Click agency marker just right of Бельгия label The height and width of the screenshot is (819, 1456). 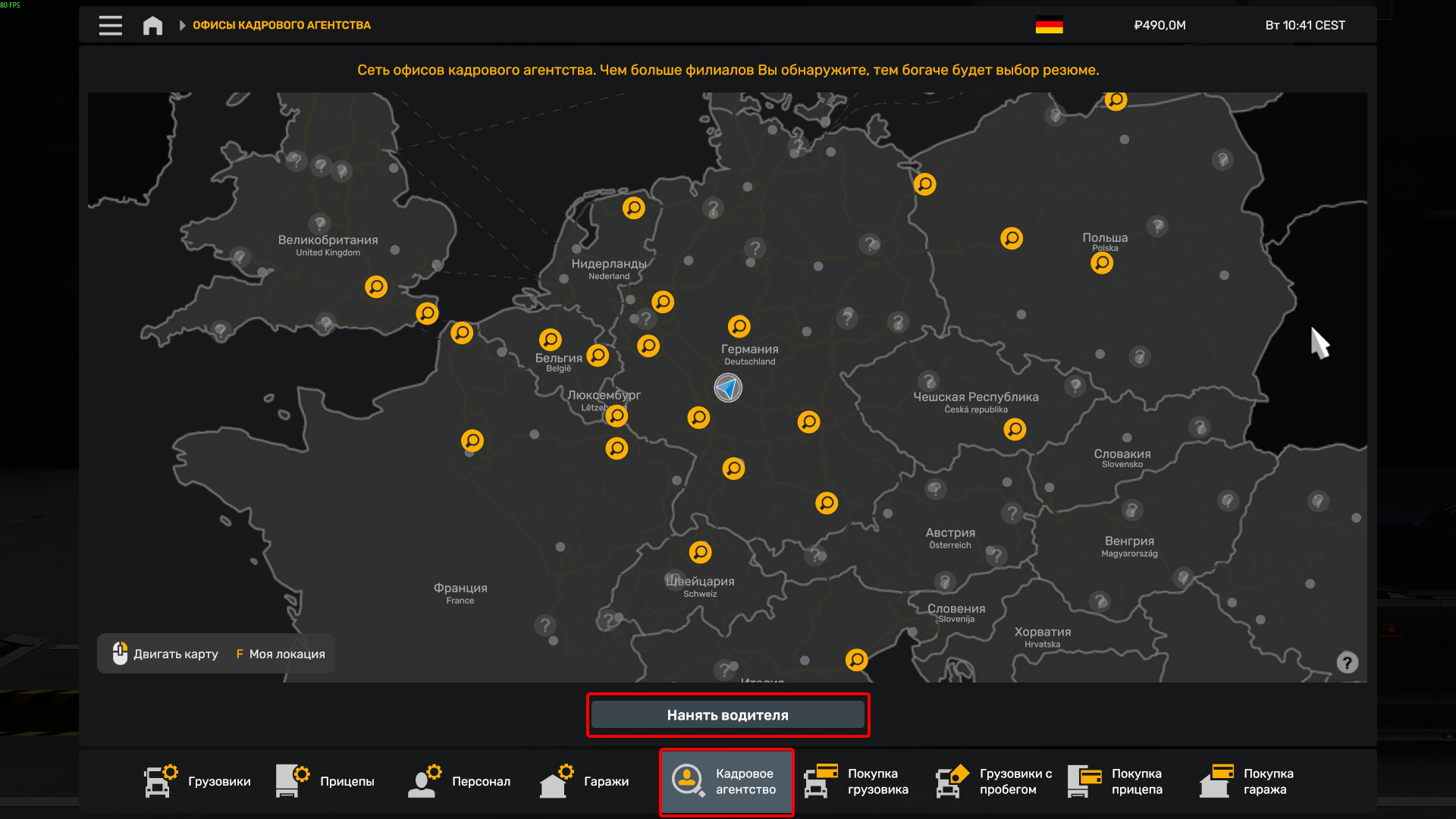598,355
